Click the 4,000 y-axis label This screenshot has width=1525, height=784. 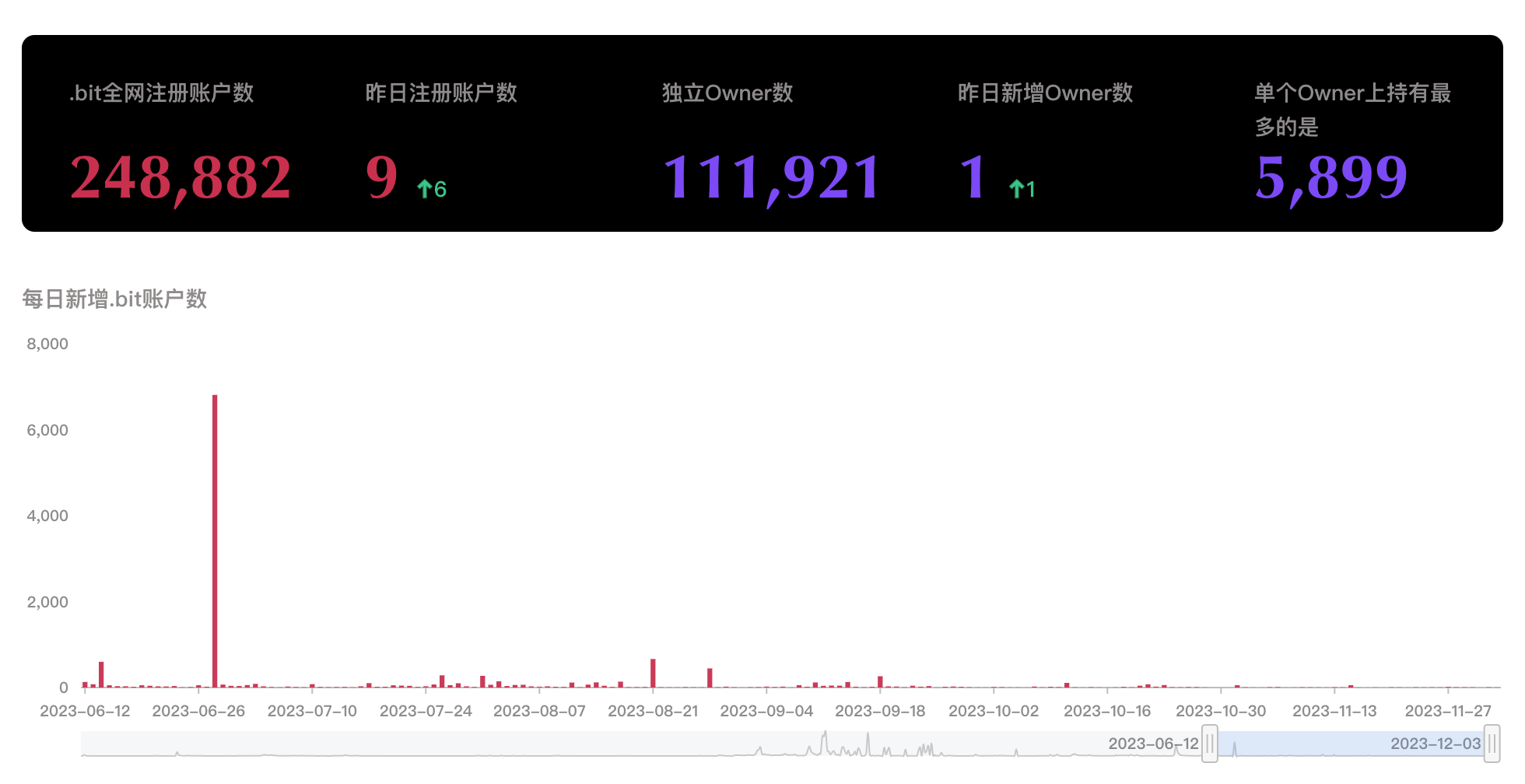click(x=47, y=516)
